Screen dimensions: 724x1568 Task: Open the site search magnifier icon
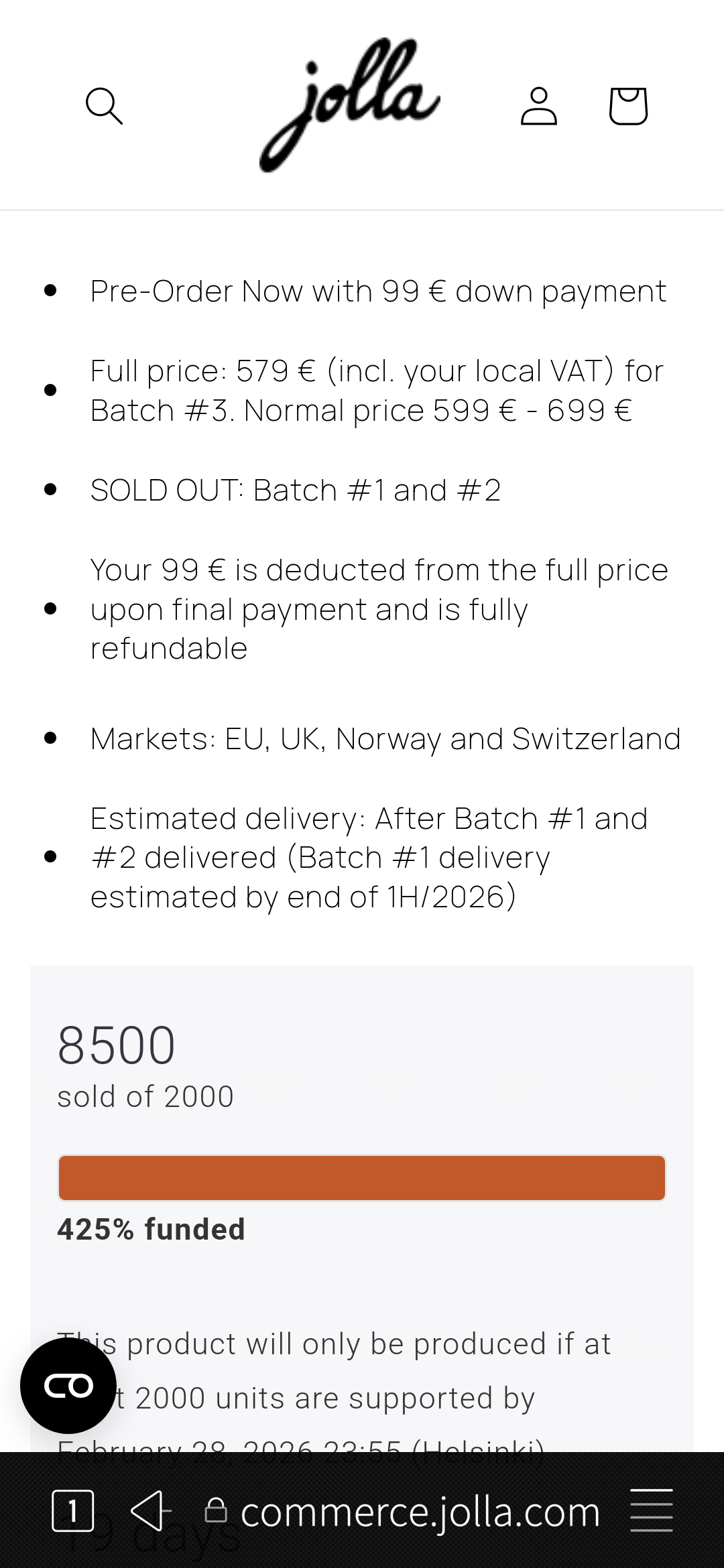pos(104,106)
